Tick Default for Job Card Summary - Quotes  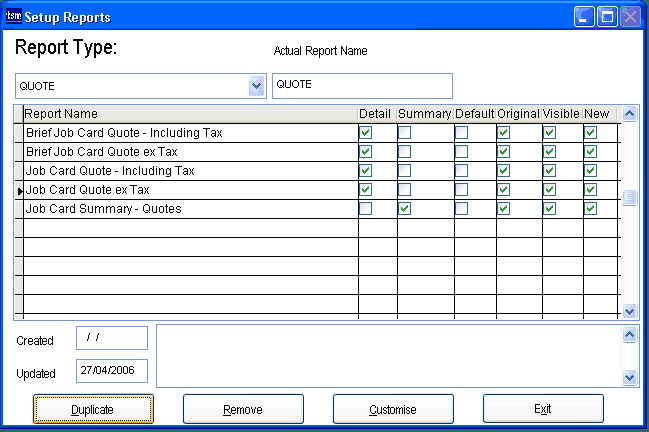click(x=462, y=209)
